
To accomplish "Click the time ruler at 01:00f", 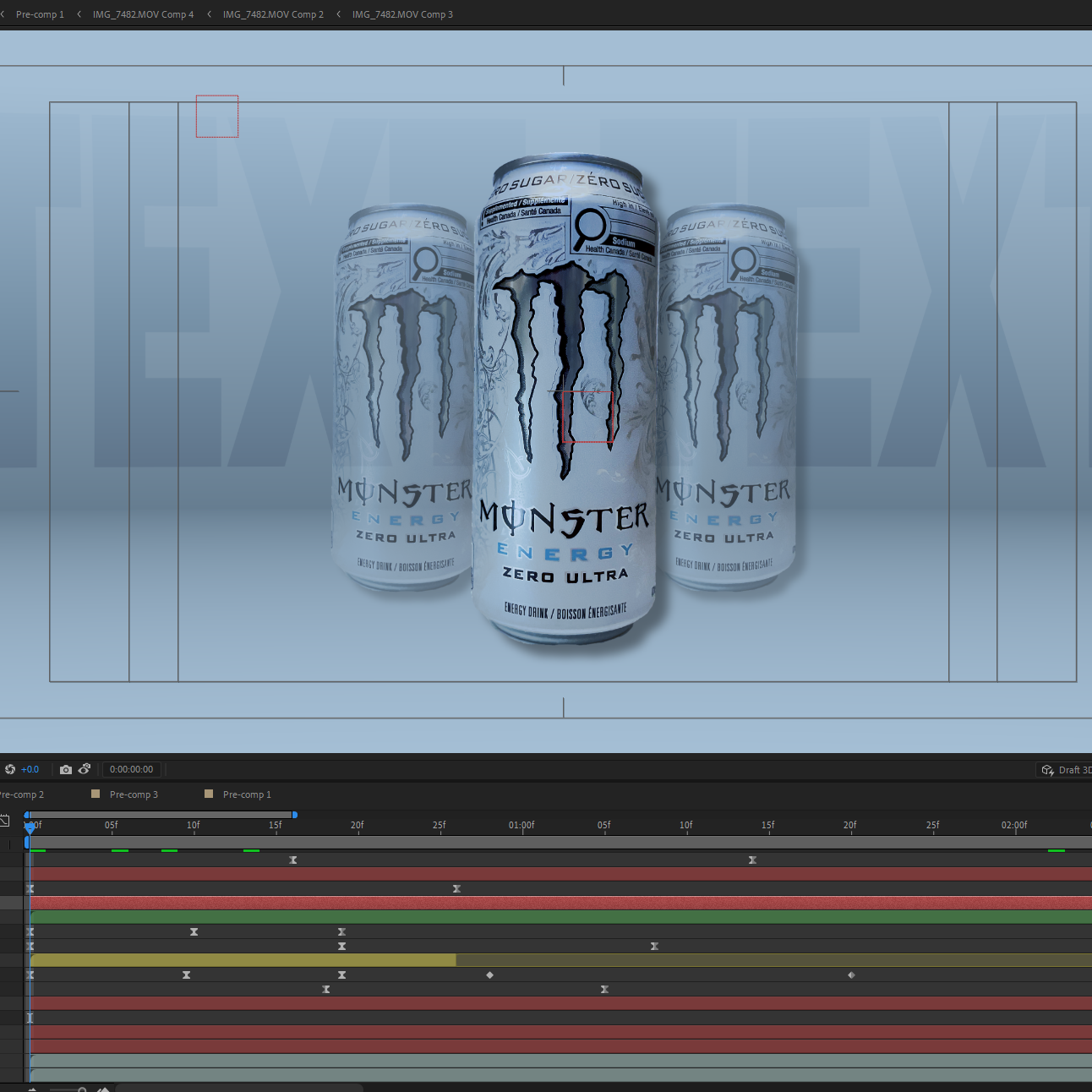I will coord(521,825).
